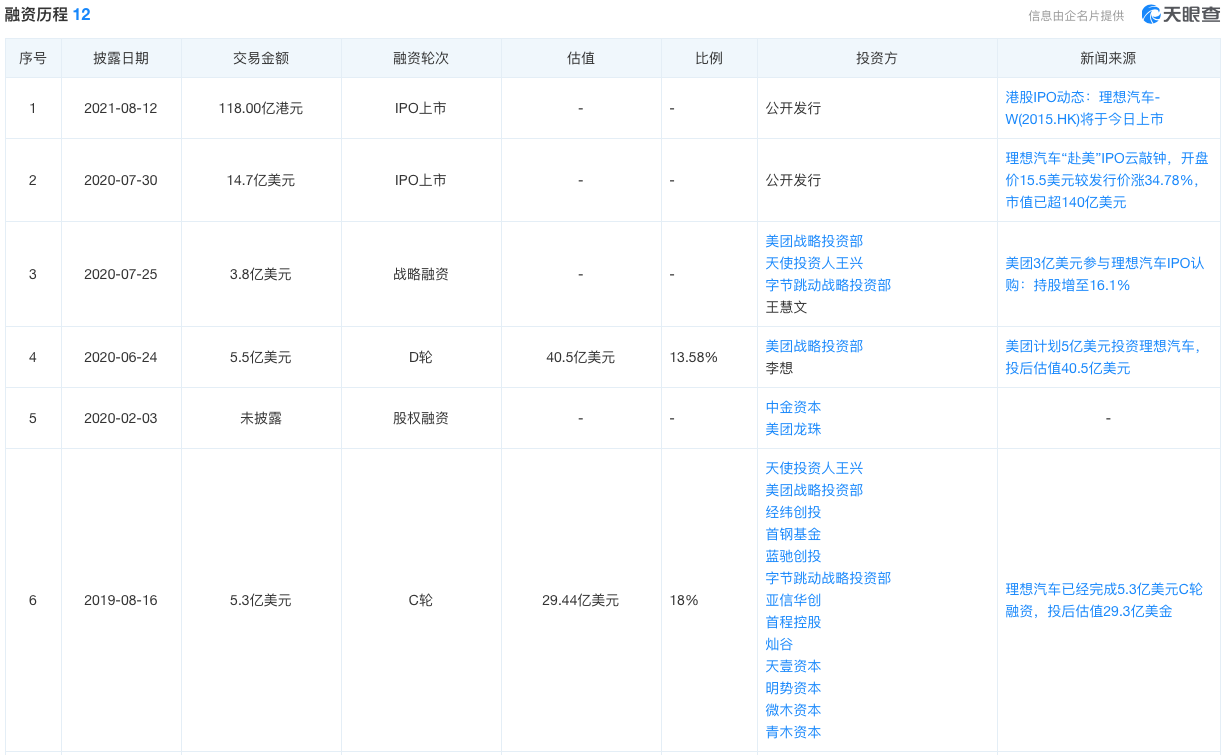Select the date cell 2020-02-03

click(x=121, y=418)
